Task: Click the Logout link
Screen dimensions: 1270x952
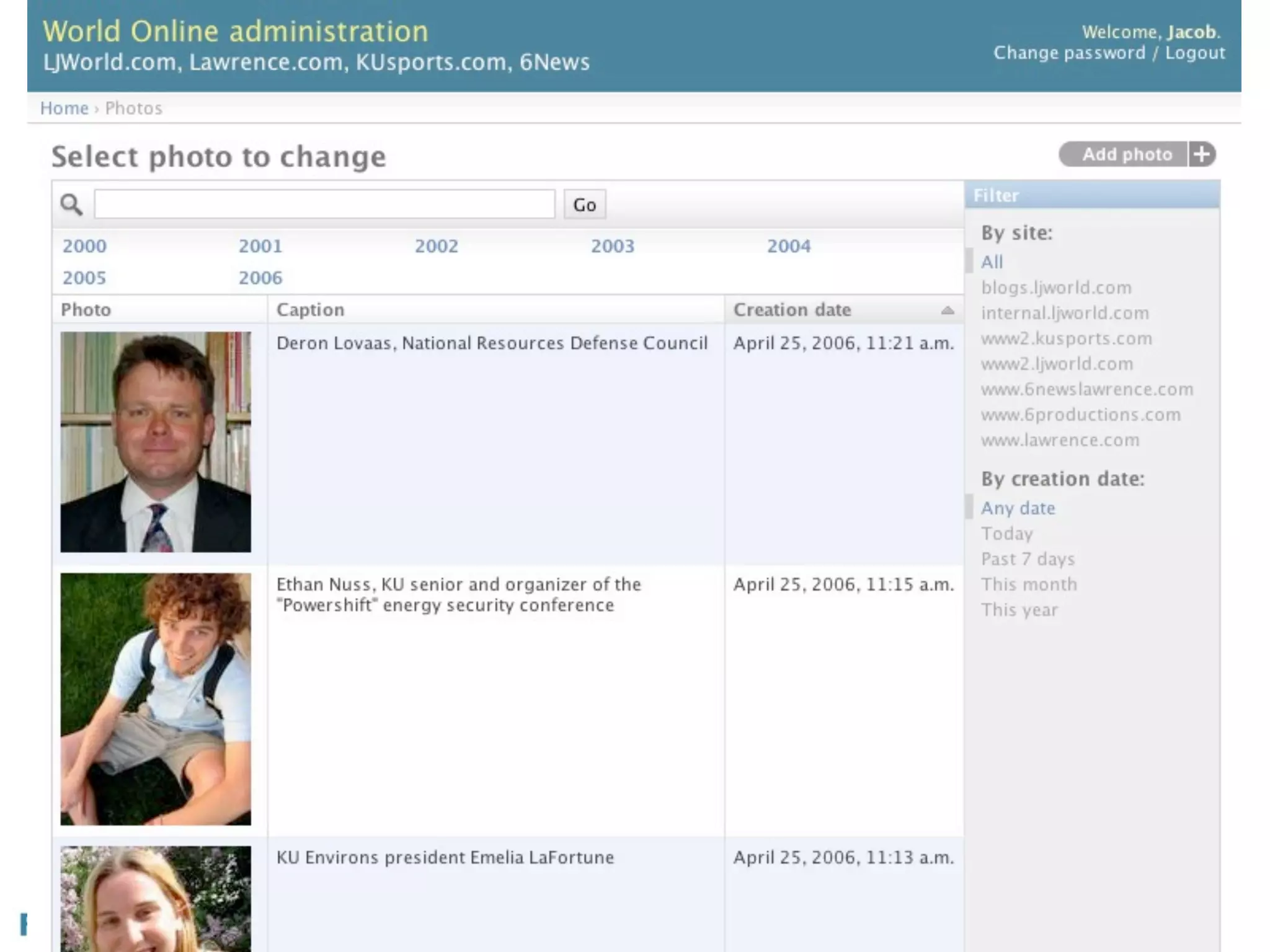Action: (x=1194, y=53)
